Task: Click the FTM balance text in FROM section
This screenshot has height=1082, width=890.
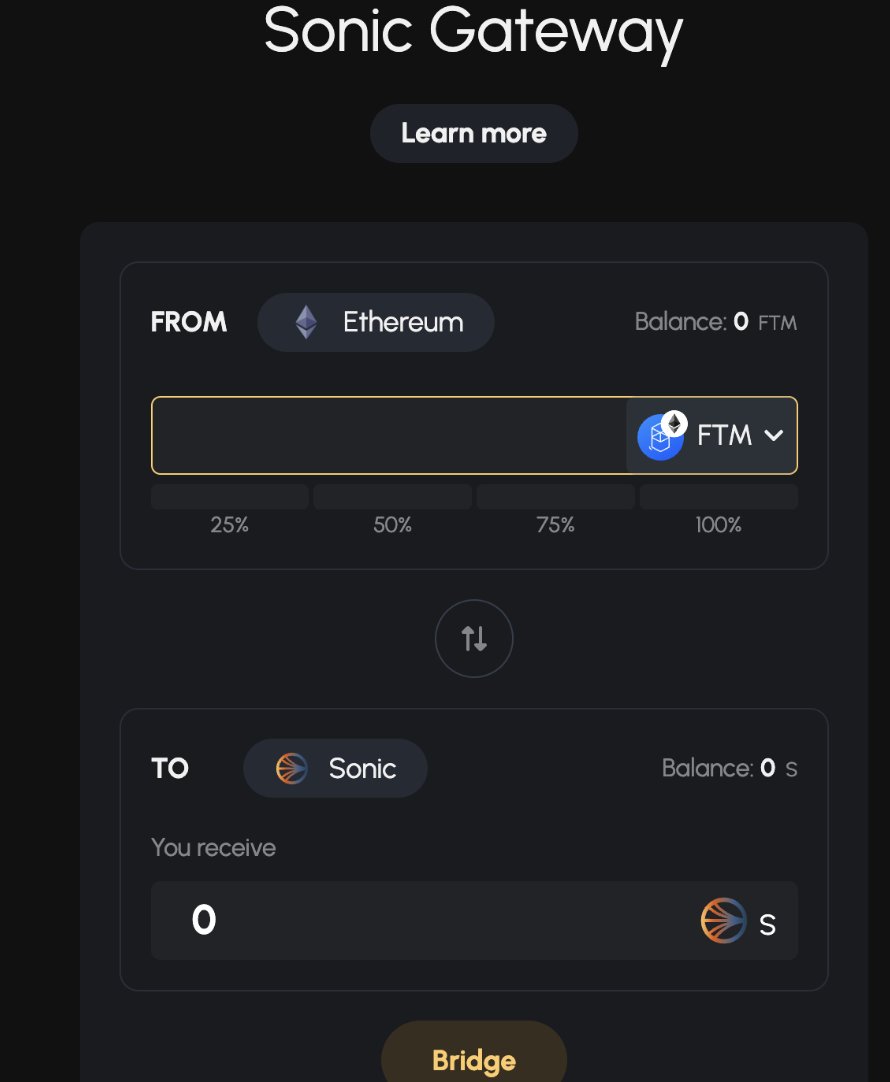Action: (x=715, y=322)
